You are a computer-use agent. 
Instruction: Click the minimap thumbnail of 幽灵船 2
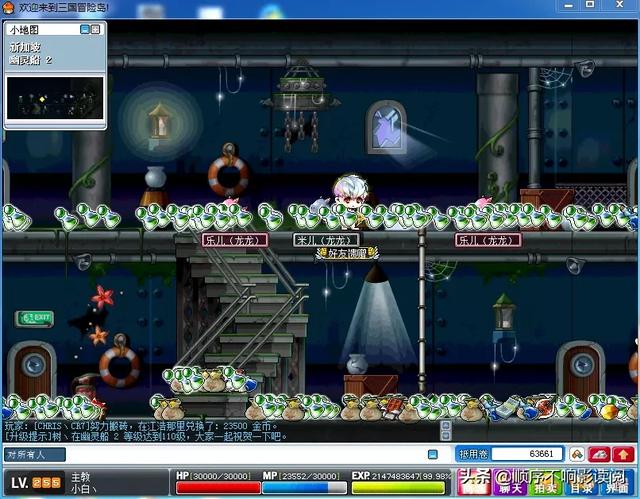click(x=55, y=98)
